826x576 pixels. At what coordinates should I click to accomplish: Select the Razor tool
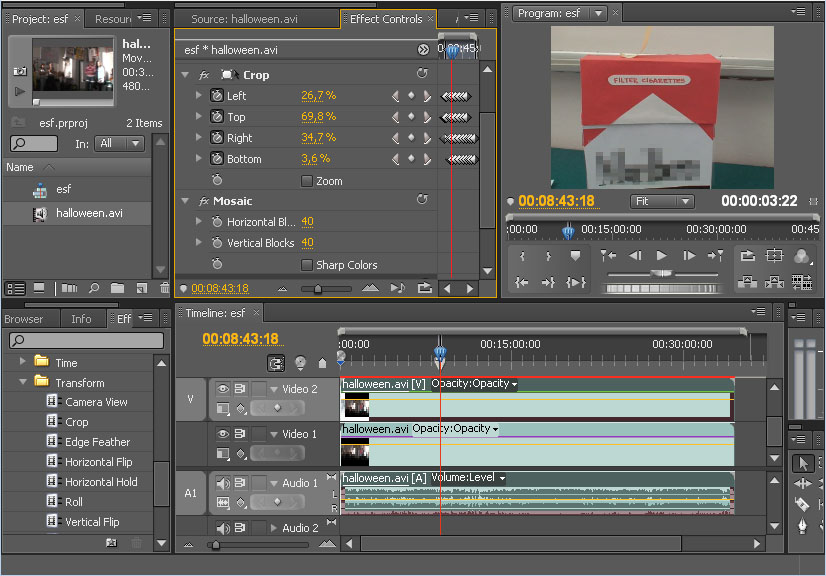click(x=801, y=504)
